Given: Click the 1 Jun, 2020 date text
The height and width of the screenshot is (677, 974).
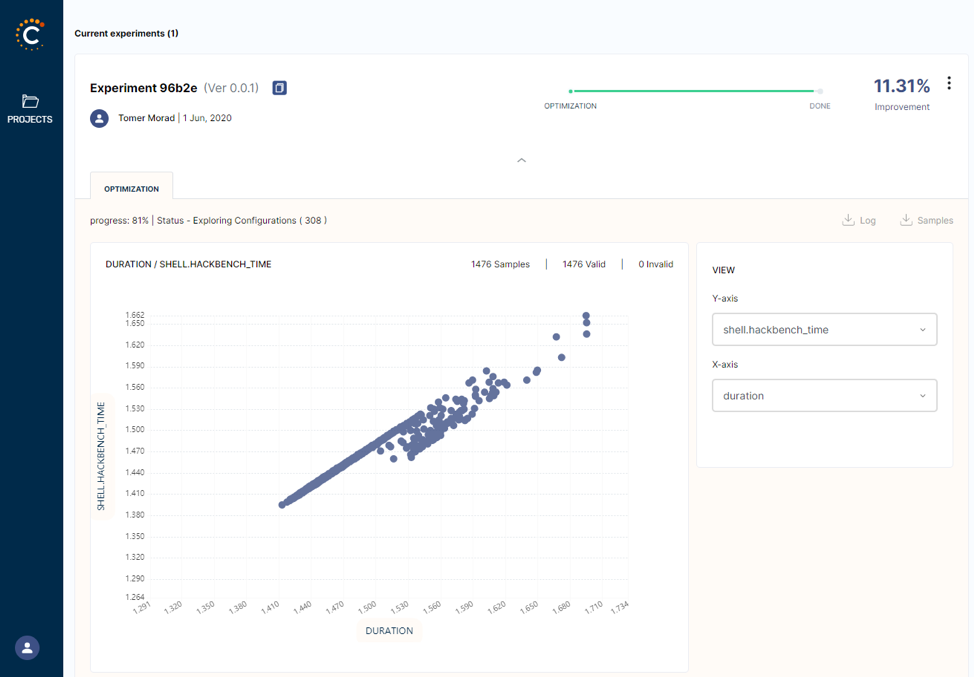Looking at the screenshot, I should point(207,118).
